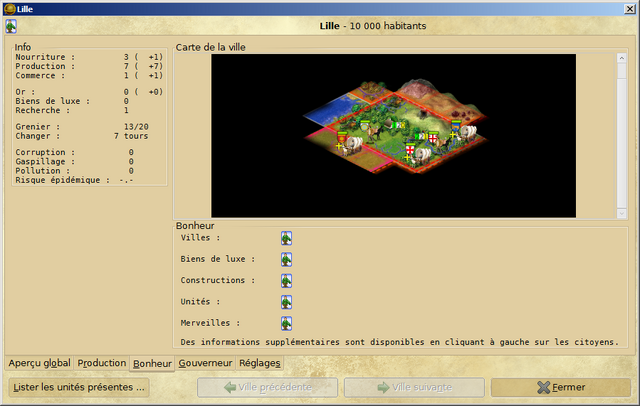The height and width of the screenshot is (406, 640).
Task: Go to Ville suivante
Action: (414, 387)
